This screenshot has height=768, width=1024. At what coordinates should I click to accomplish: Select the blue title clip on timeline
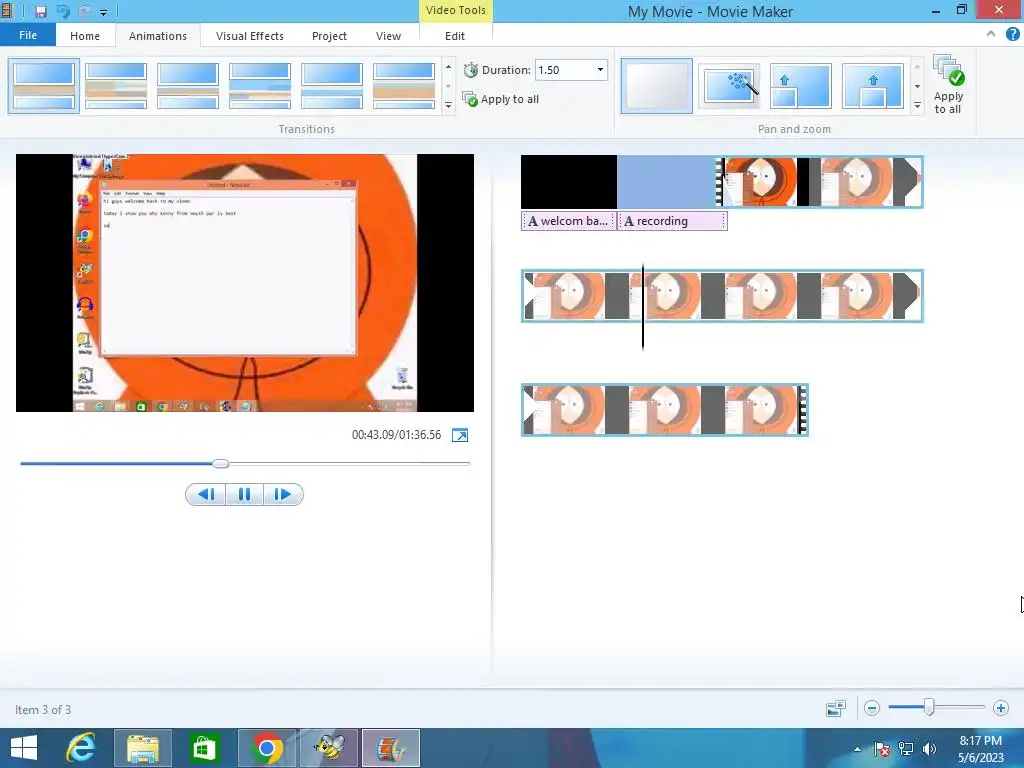coord(666,182)
